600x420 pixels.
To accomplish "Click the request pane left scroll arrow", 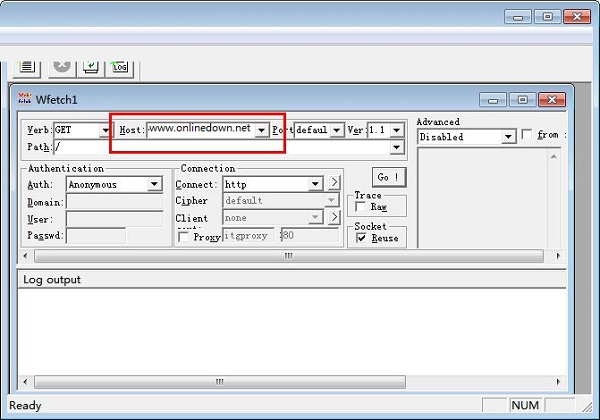I will pyautogui.click(x=25, y=256).
